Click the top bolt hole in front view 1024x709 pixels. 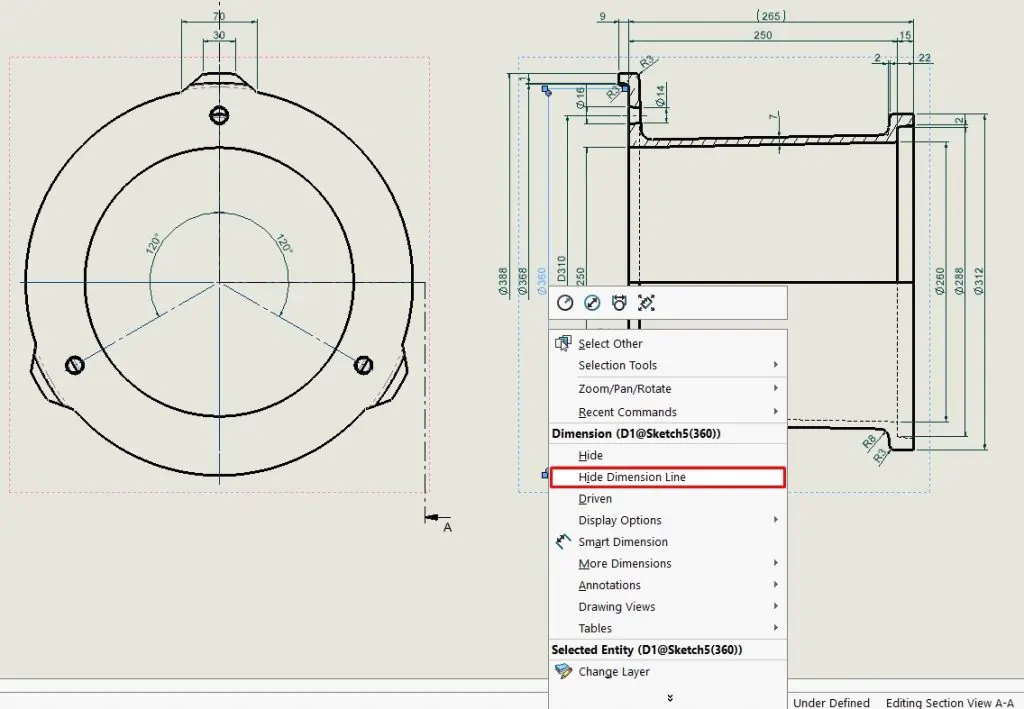coord(219,116)
